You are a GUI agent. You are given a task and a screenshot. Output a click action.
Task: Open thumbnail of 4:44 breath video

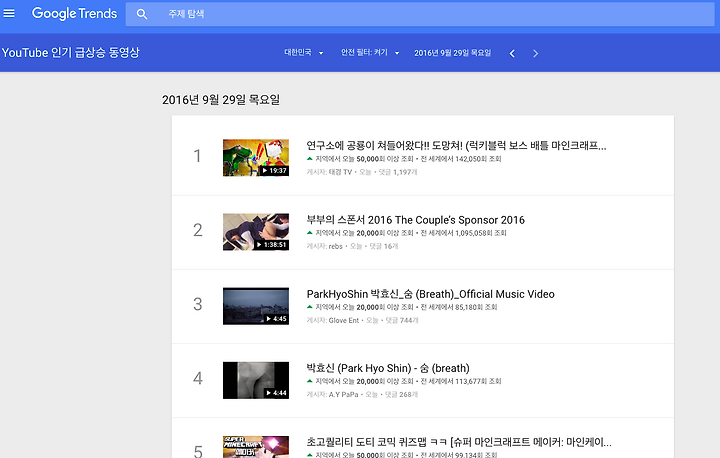point(256,380)
